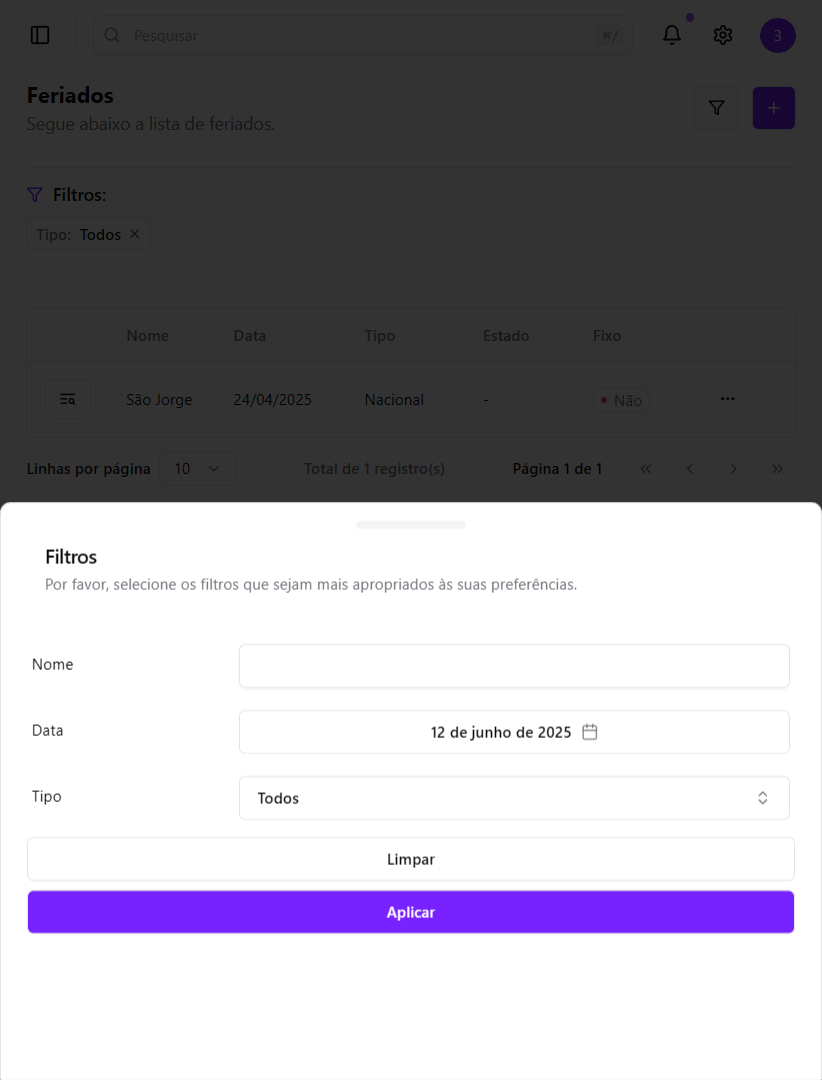The width and height of the screenshot is (822, 1080).
Task: Go to the next page
Action: tap(734, 468)
